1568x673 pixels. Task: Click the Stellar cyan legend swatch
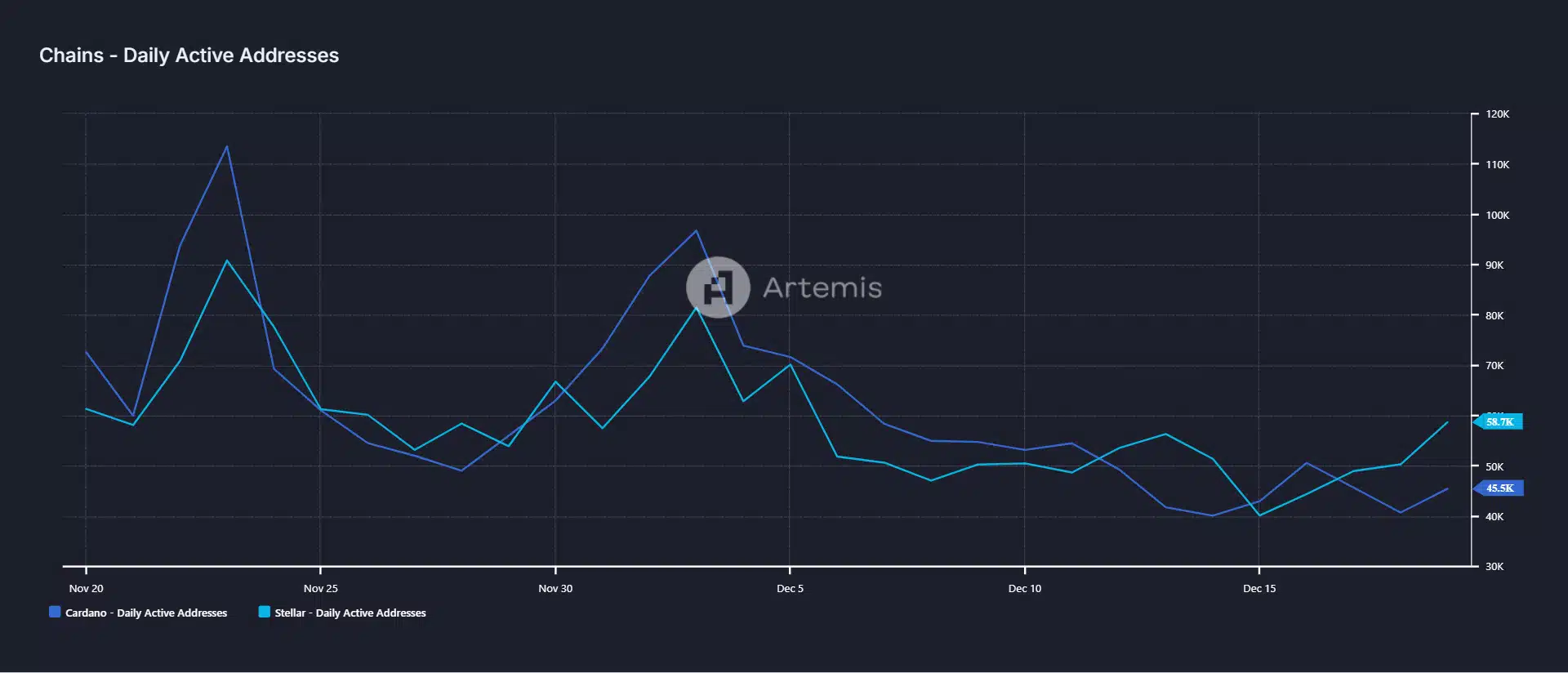click(x=265, y=612)
